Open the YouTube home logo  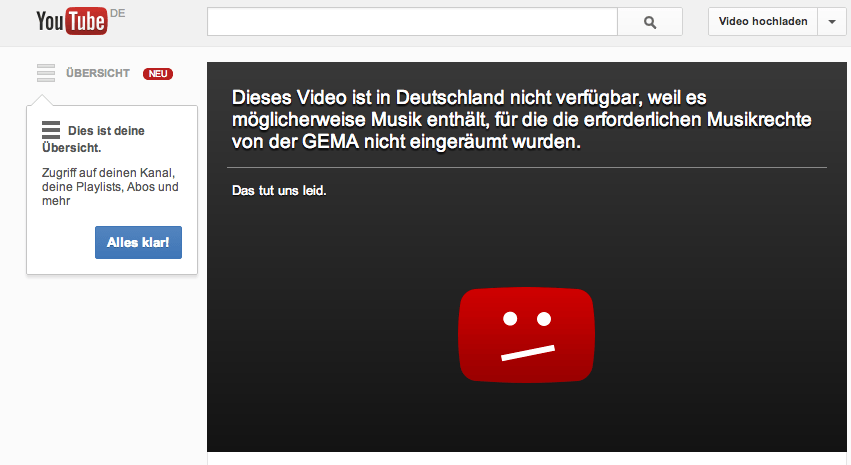click(x=71, y=21)
